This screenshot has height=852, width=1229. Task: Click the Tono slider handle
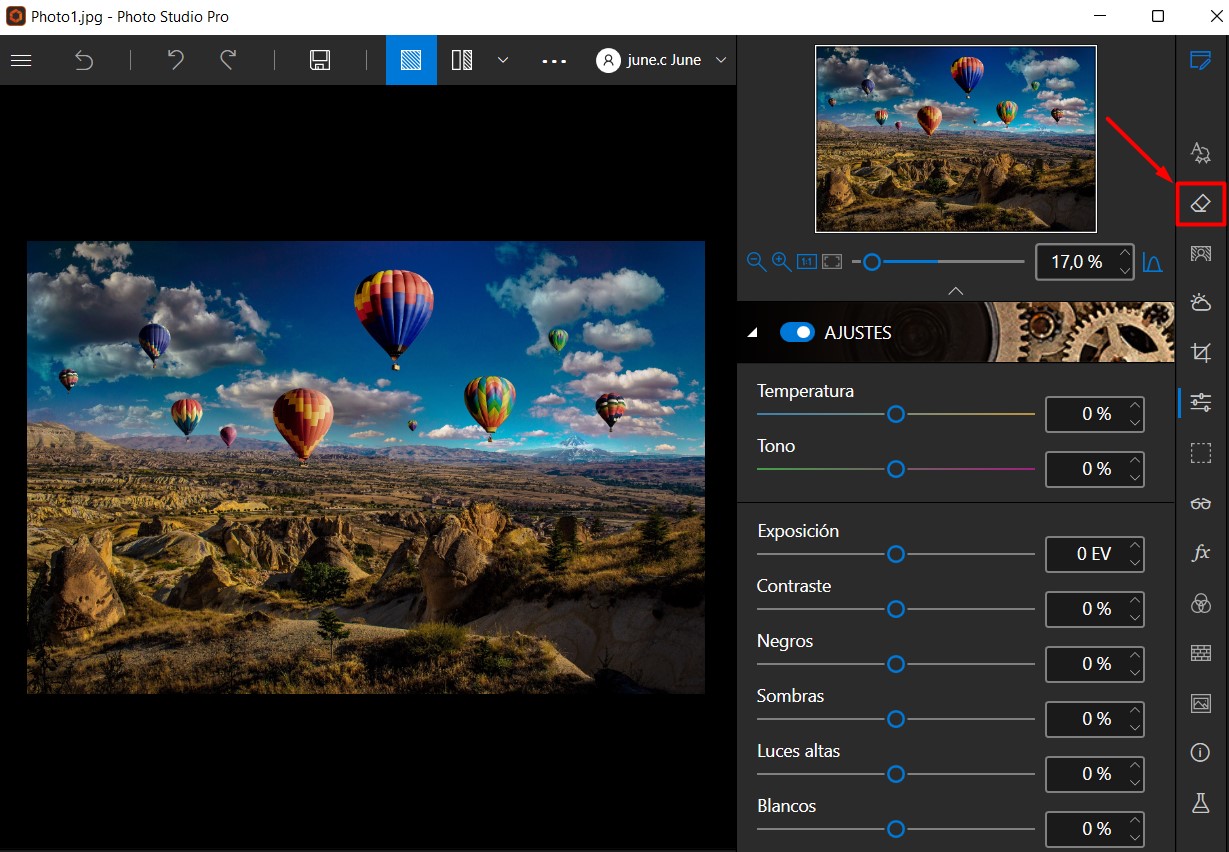click(896, 469)
